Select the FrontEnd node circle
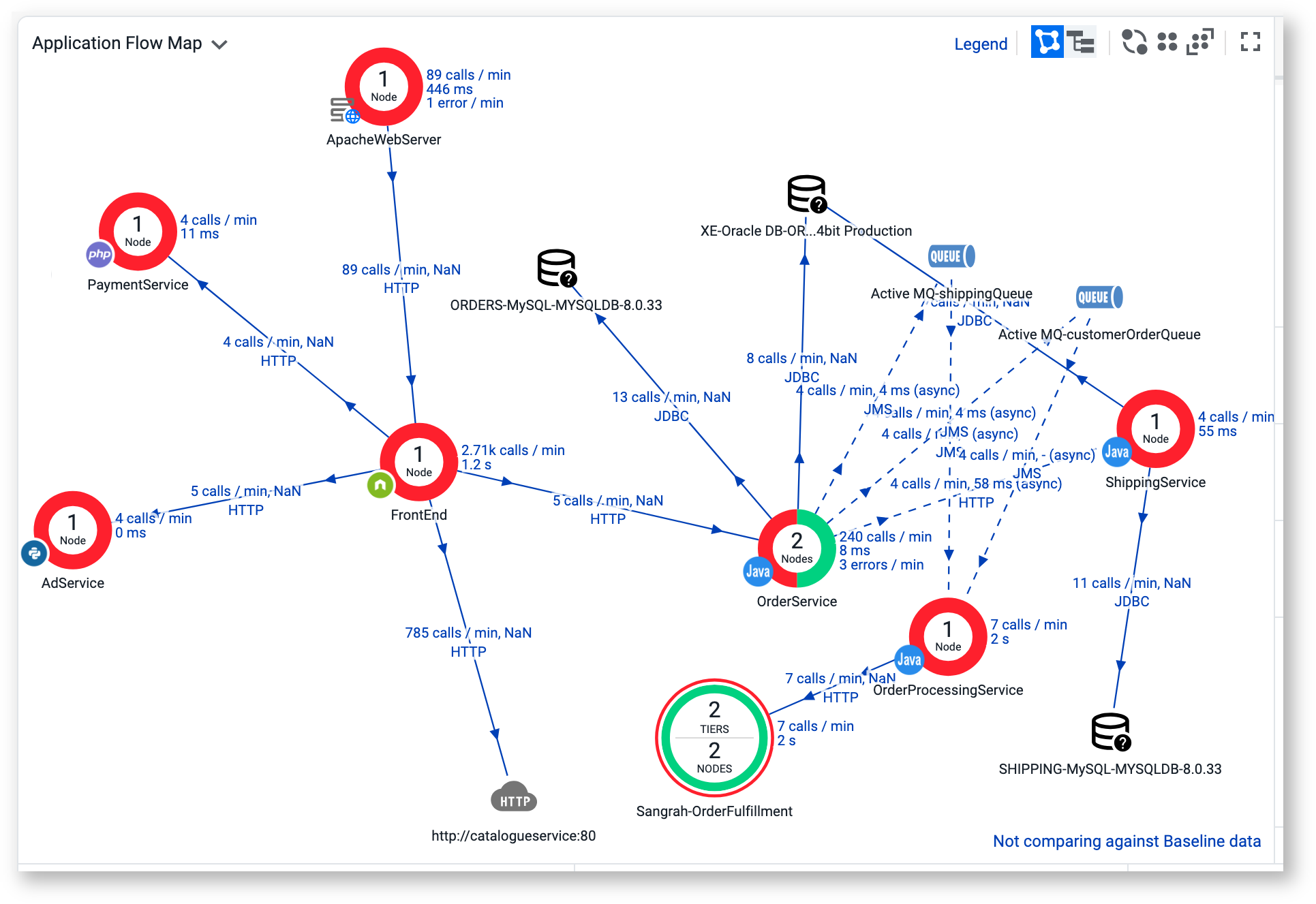This screenshot has height=904, width=1316. coord(418,462)
